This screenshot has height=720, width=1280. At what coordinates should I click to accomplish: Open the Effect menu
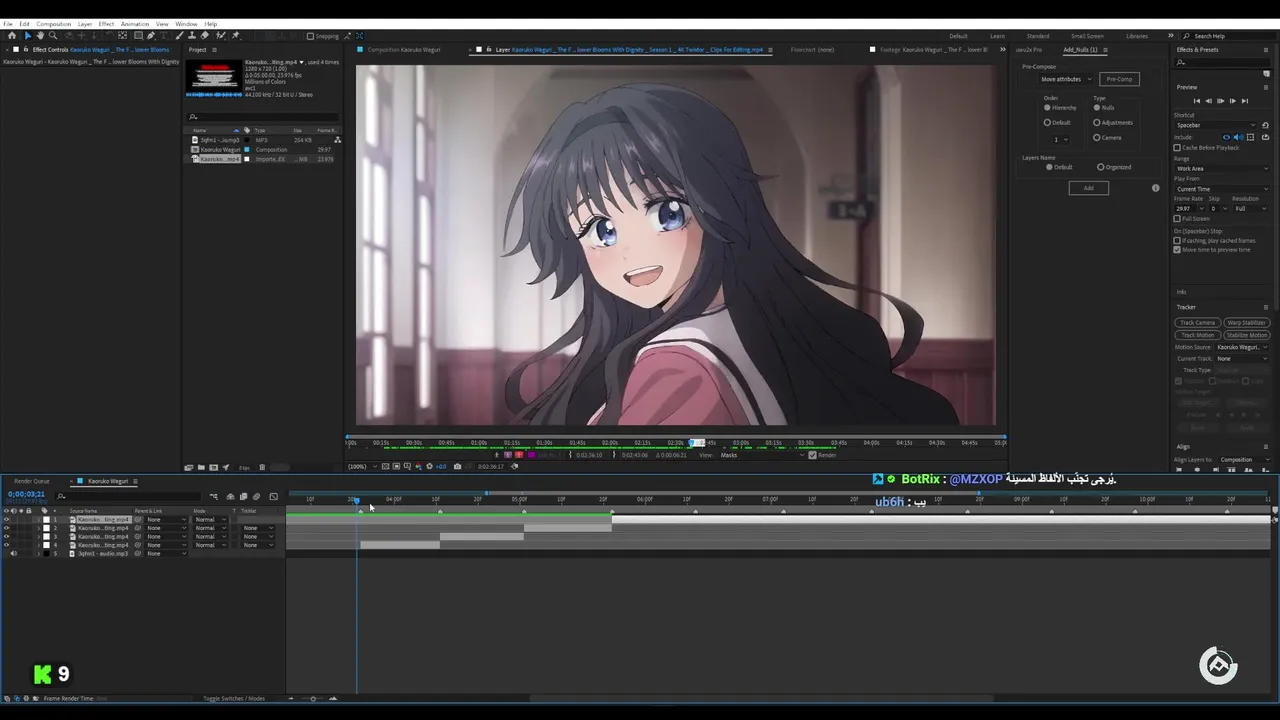(106, 24)
